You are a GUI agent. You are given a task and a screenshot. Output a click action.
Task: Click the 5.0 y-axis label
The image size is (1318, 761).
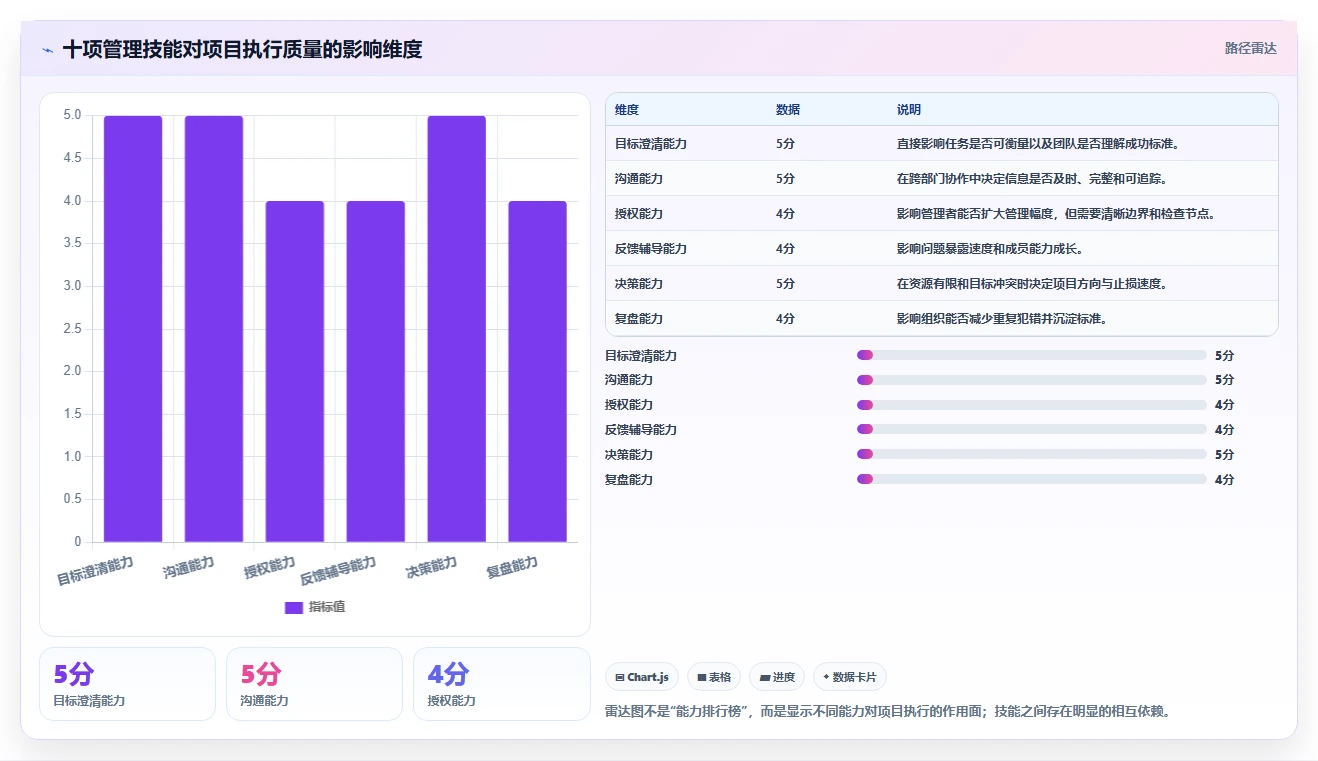pos(72,115)
